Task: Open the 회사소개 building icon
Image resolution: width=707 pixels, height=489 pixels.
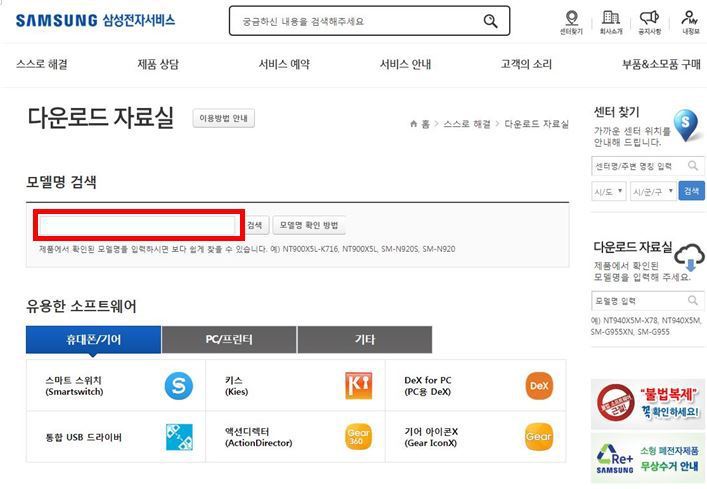Action: tap(611, 18)
